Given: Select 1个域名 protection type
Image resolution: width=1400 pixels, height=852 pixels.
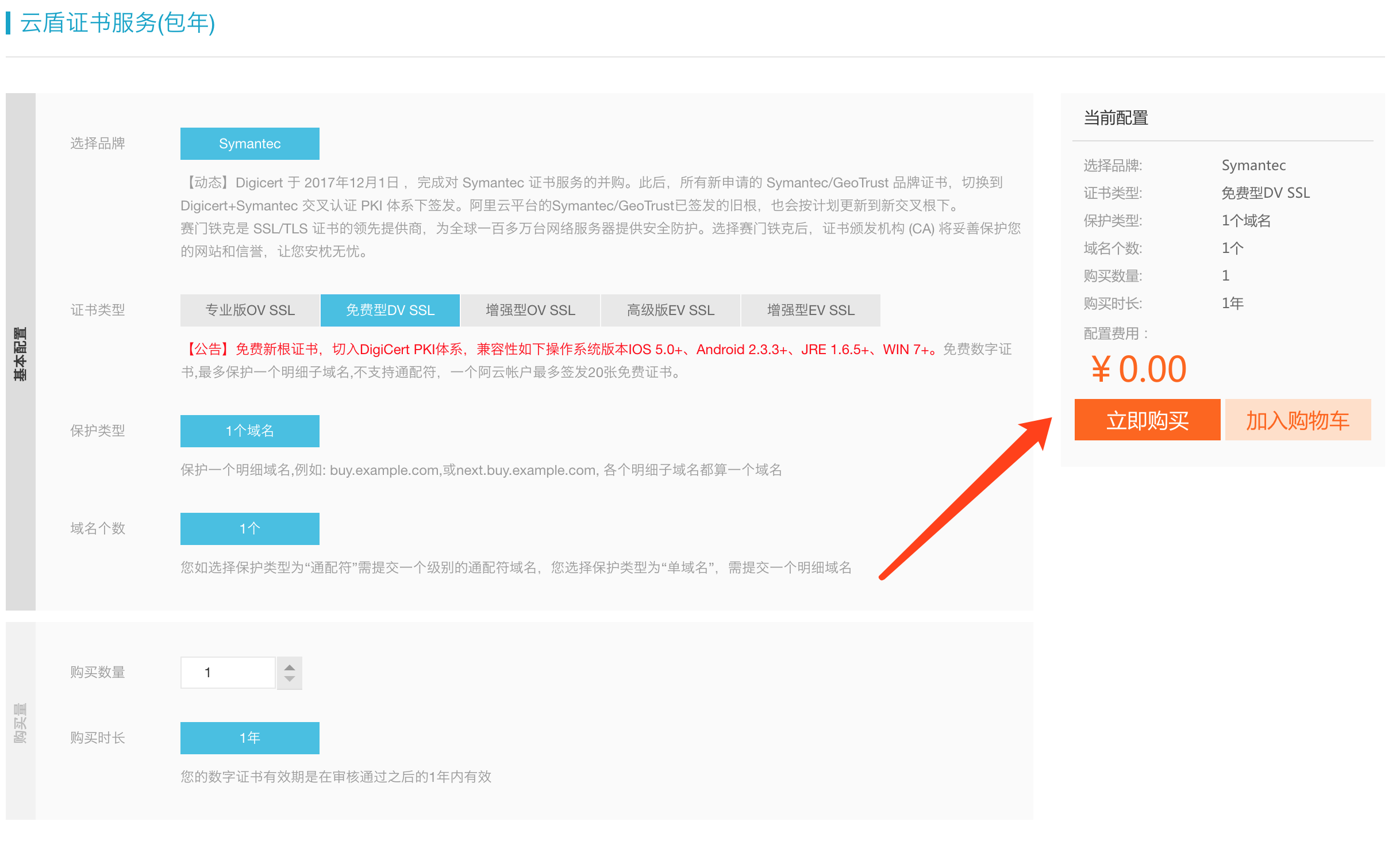Looking at the screenshot, I should 249,431.
